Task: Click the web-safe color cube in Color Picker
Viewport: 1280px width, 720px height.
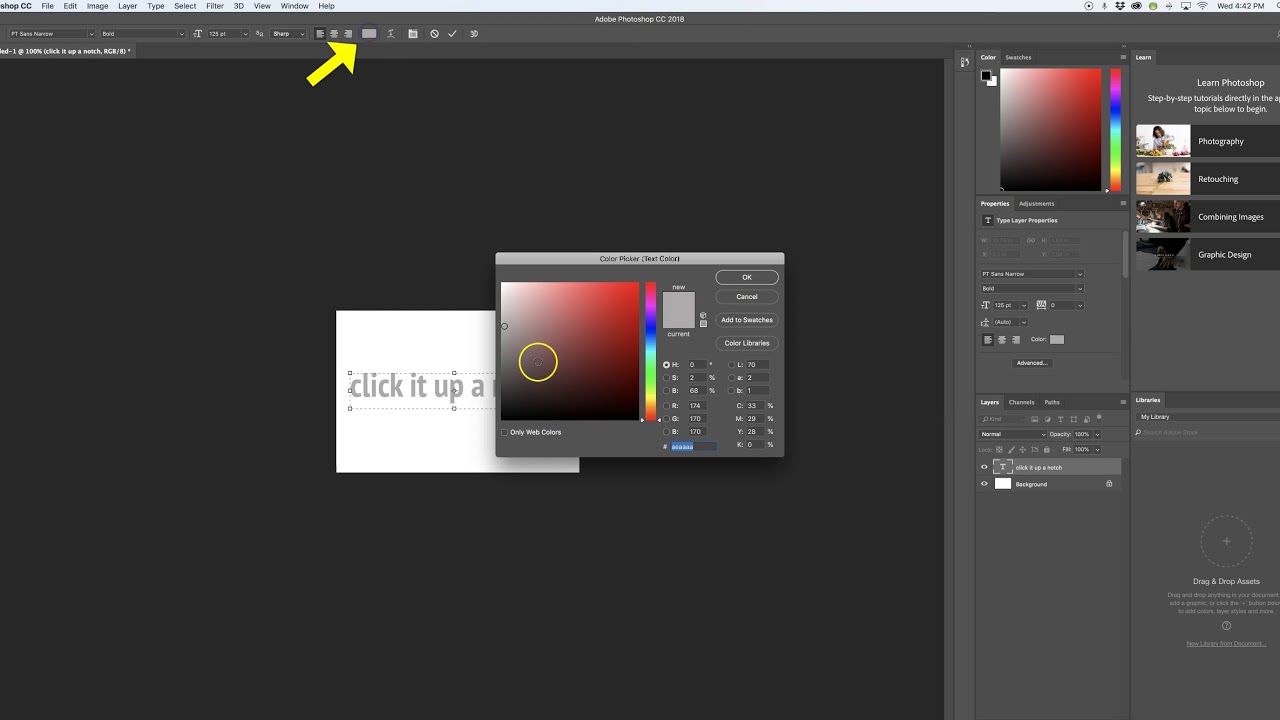Action: (x=703, y=315)
